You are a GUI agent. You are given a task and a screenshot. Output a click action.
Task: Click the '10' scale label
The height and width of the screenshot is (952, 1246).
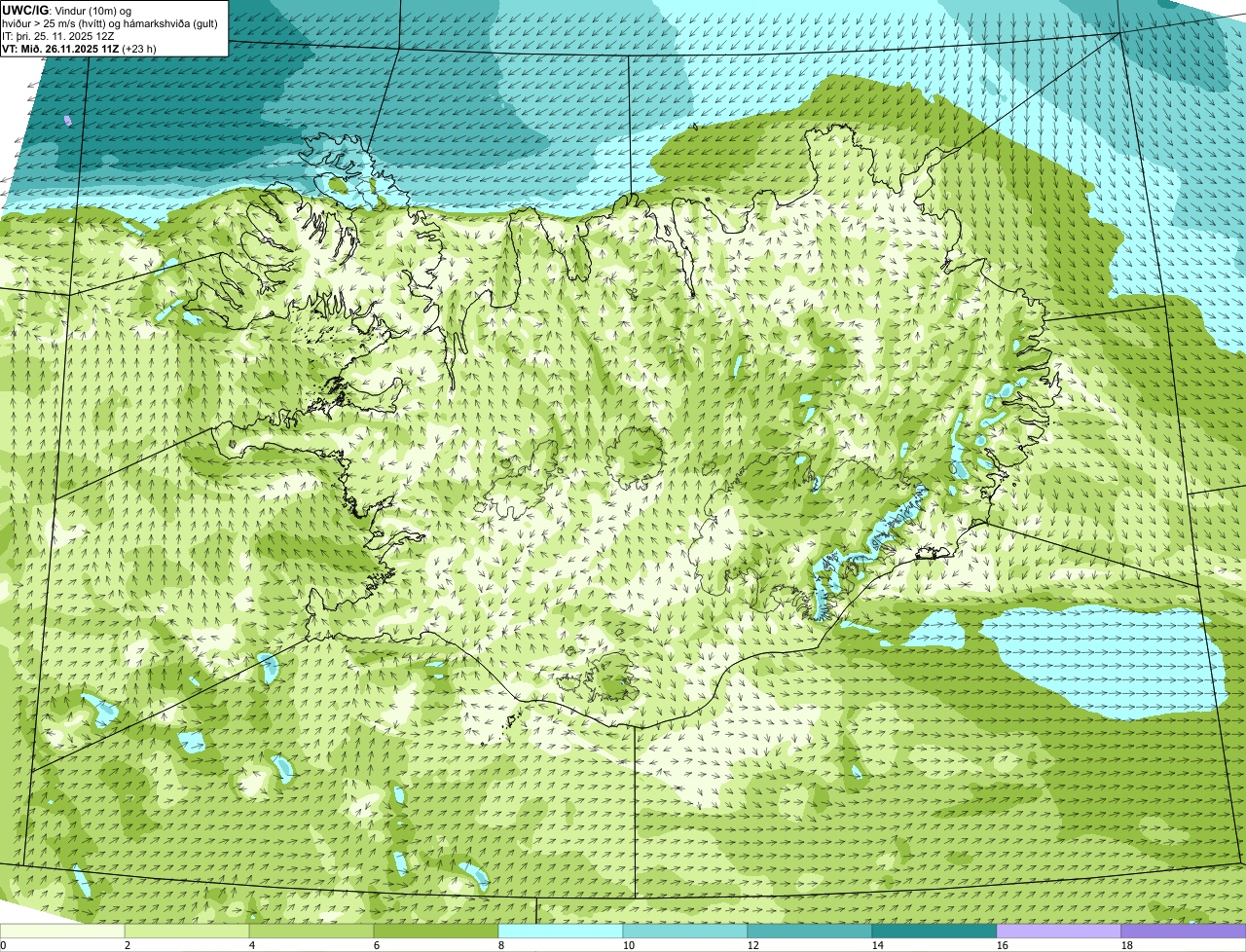click(629, 945)
